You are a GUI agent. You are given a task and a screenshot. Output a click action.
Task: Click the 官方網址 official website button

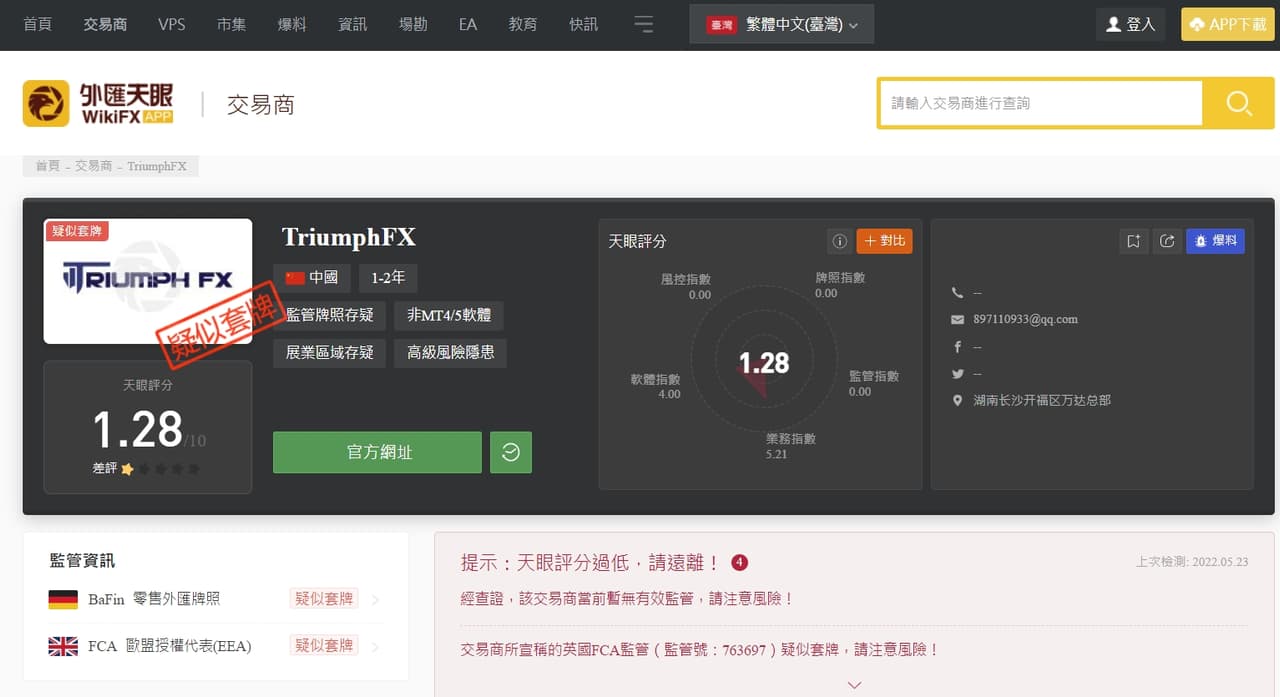pyautogui.click(x=377, y=452)
